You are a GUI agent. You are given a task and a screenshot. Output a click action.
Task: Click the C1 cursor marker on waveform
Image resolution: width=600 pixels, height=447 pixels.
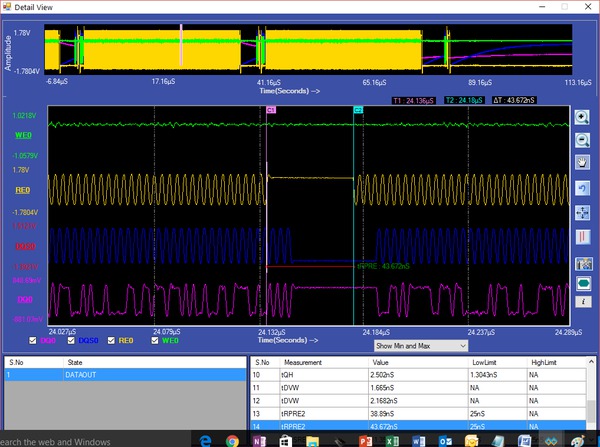270,108
